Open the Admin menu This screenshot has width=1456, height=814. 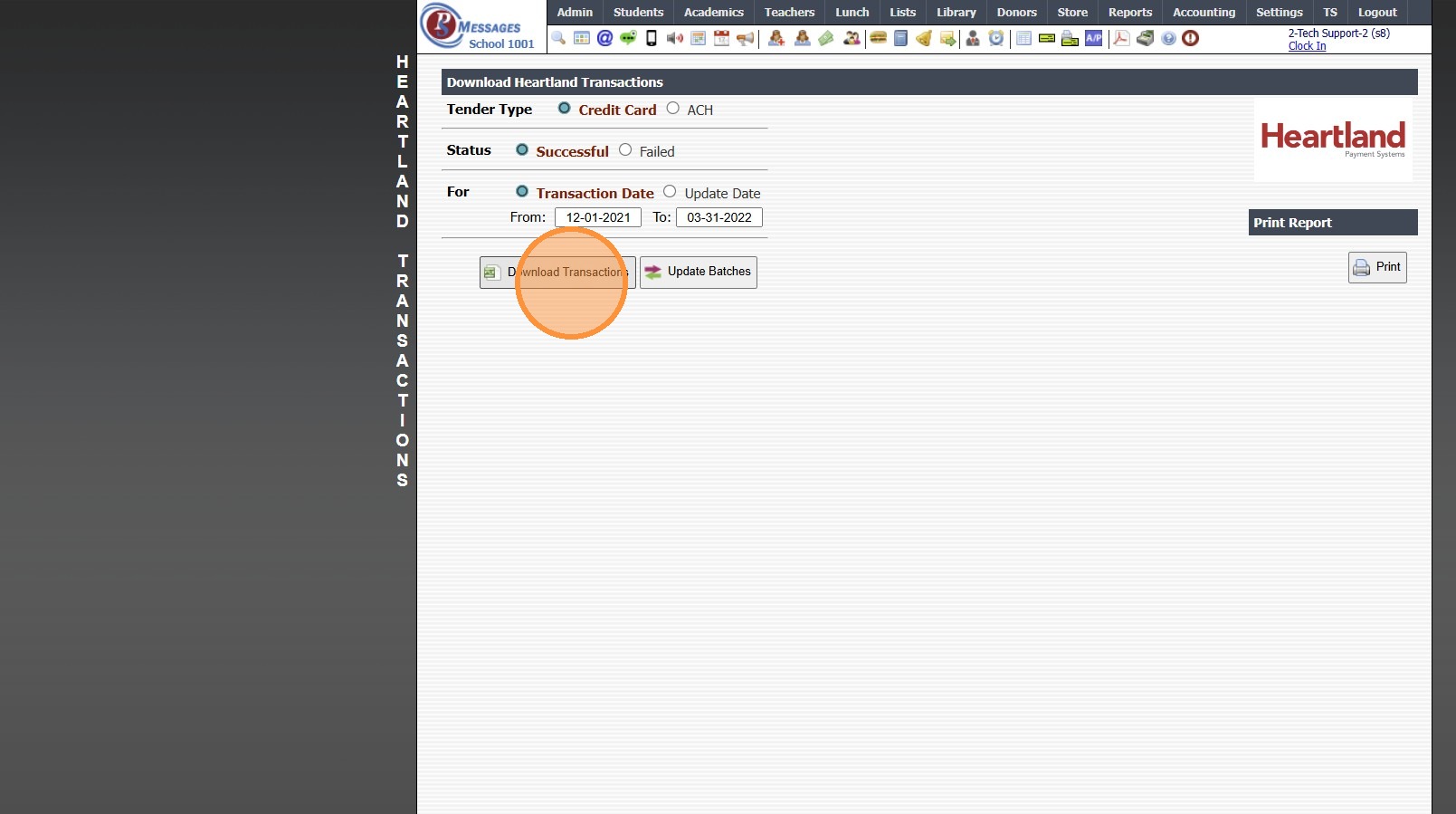pos(575,13)
